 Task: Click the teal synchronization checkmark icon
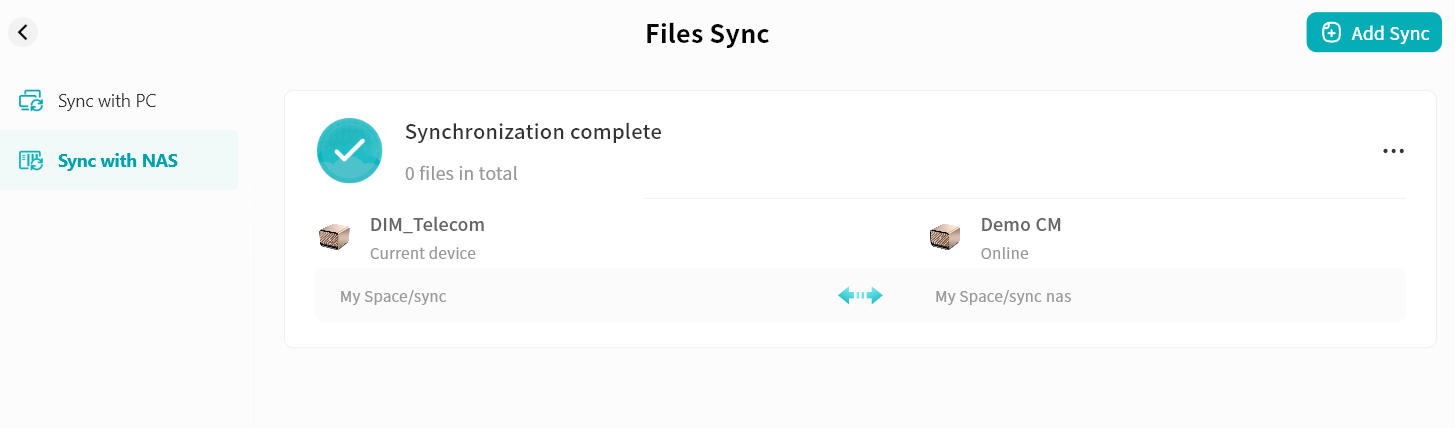click(350, 151)
